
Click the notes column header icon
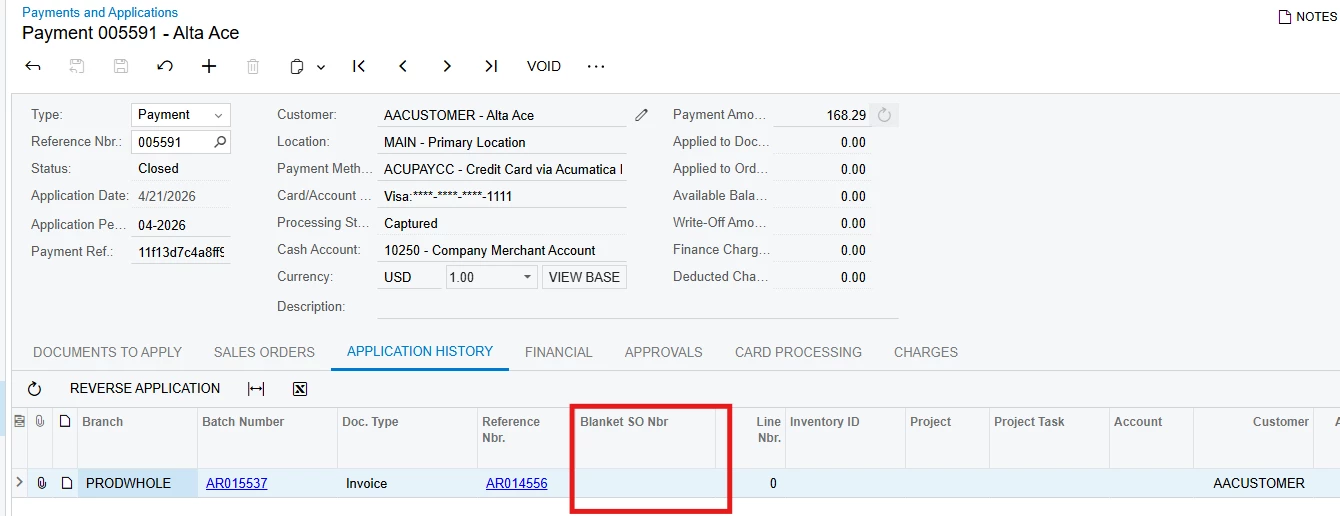click(x=65, y=422)
